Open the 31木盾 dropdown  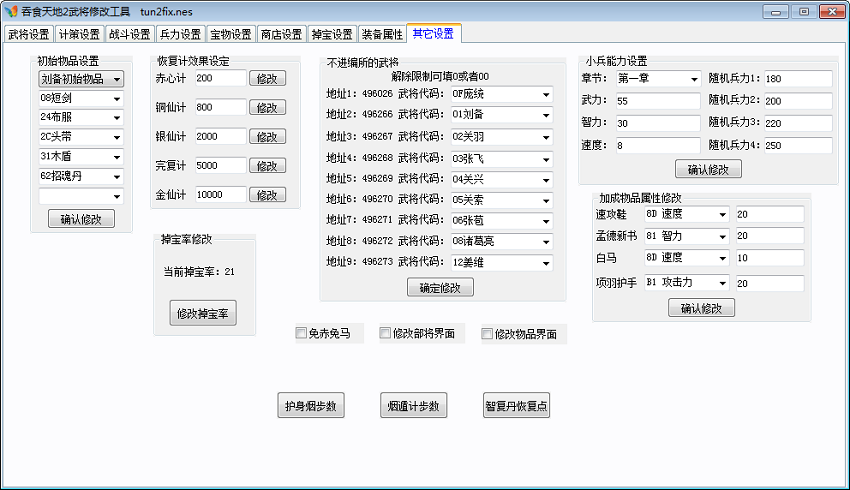click(81, 157)
